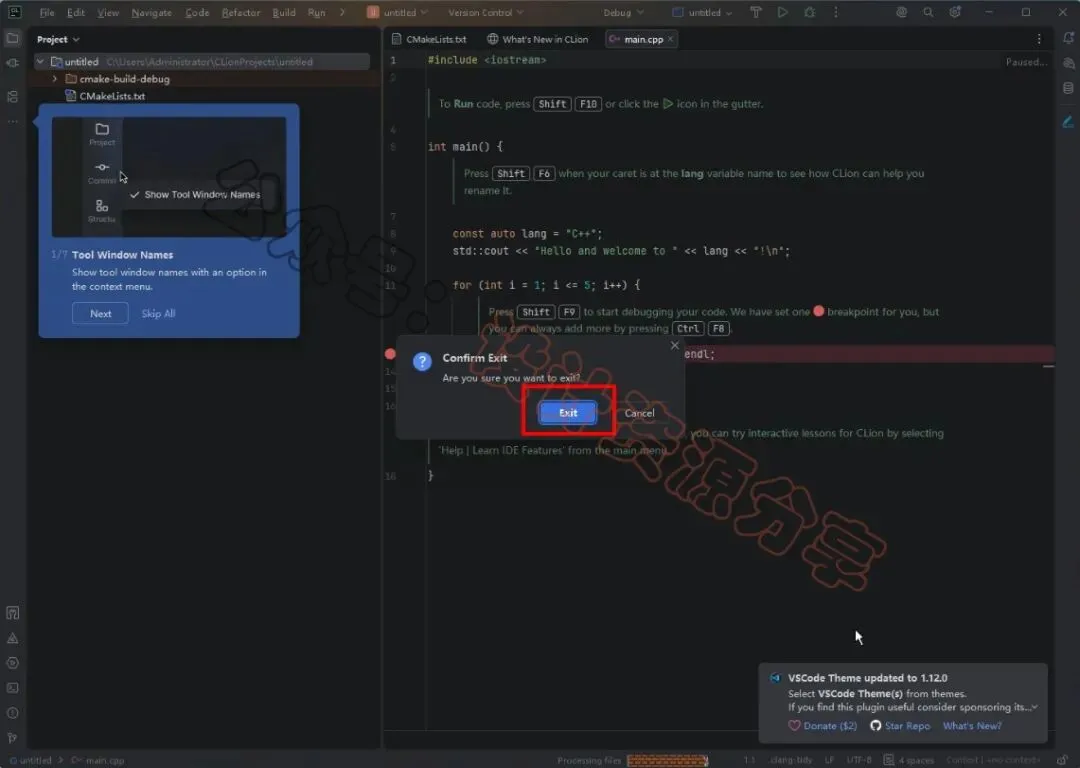The height and width of the screenshot is (768, 1080).
Task: Click Cancel in Confirm Exit dialog
Action: (639, 413)
